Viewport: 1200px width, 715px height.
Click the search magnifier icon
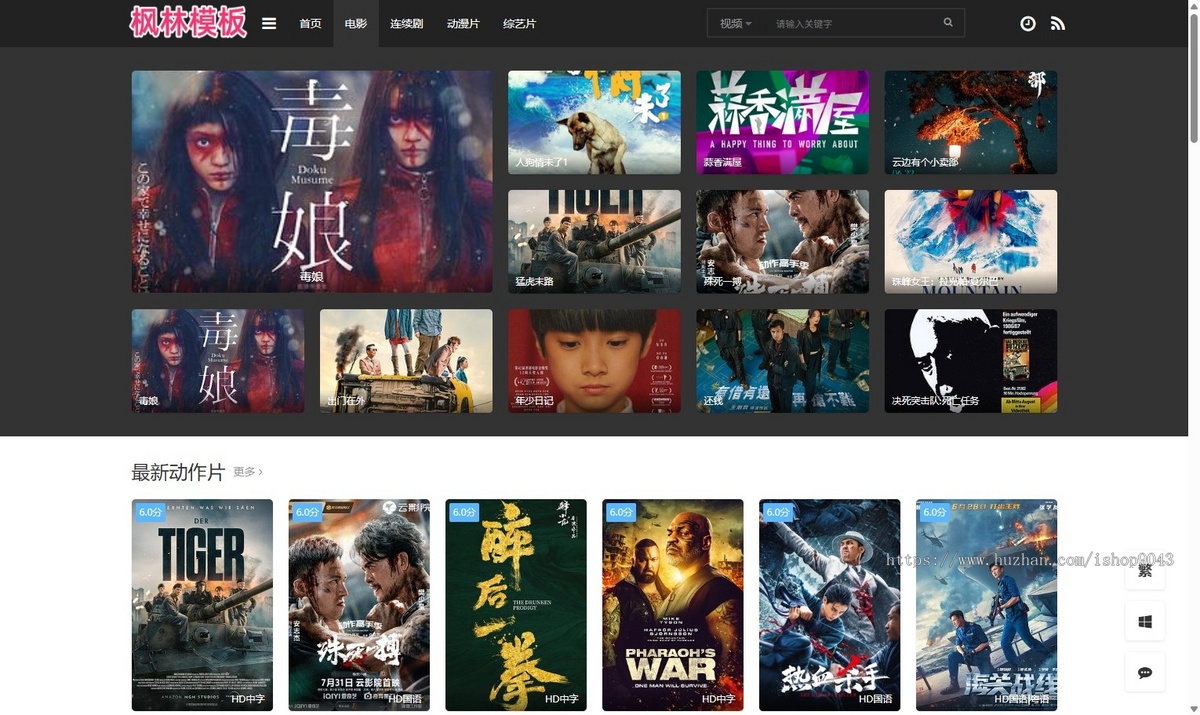948,23
